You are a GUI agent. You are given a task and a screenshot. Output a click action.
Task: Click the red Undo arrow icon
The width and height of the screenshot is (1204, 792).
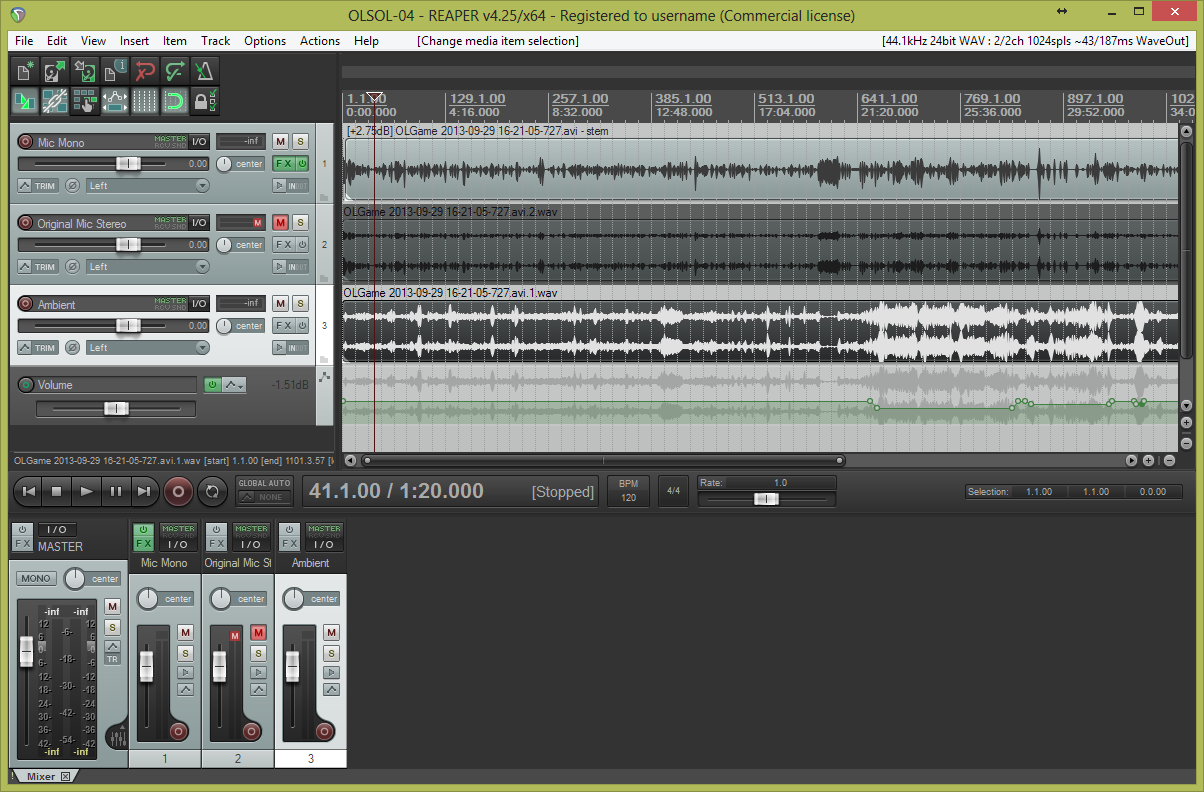(144, 70)
